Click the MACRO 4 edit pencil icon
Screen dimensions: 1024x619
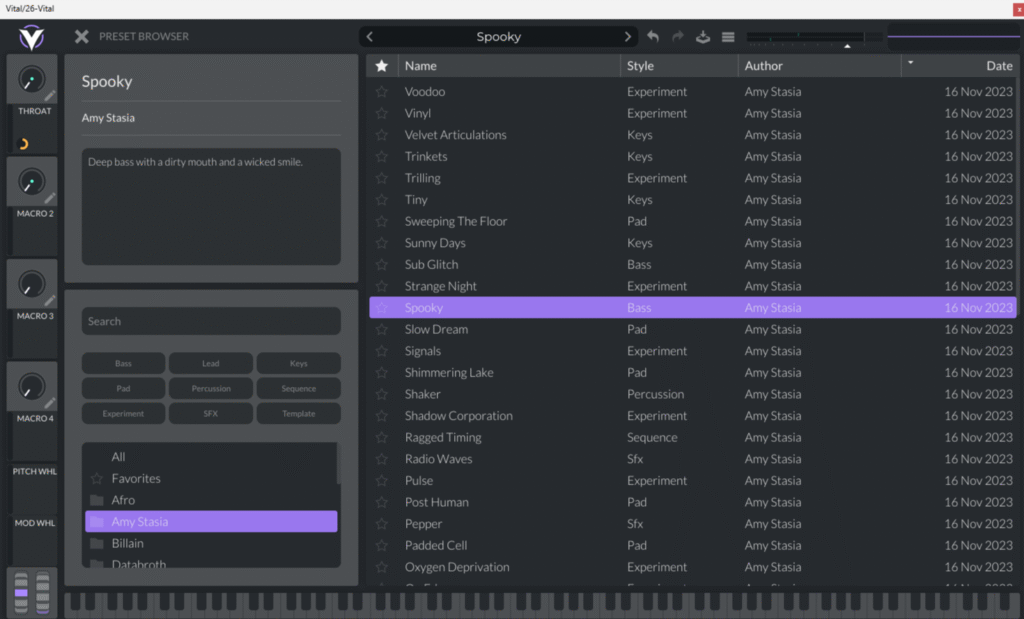(50, 403)
